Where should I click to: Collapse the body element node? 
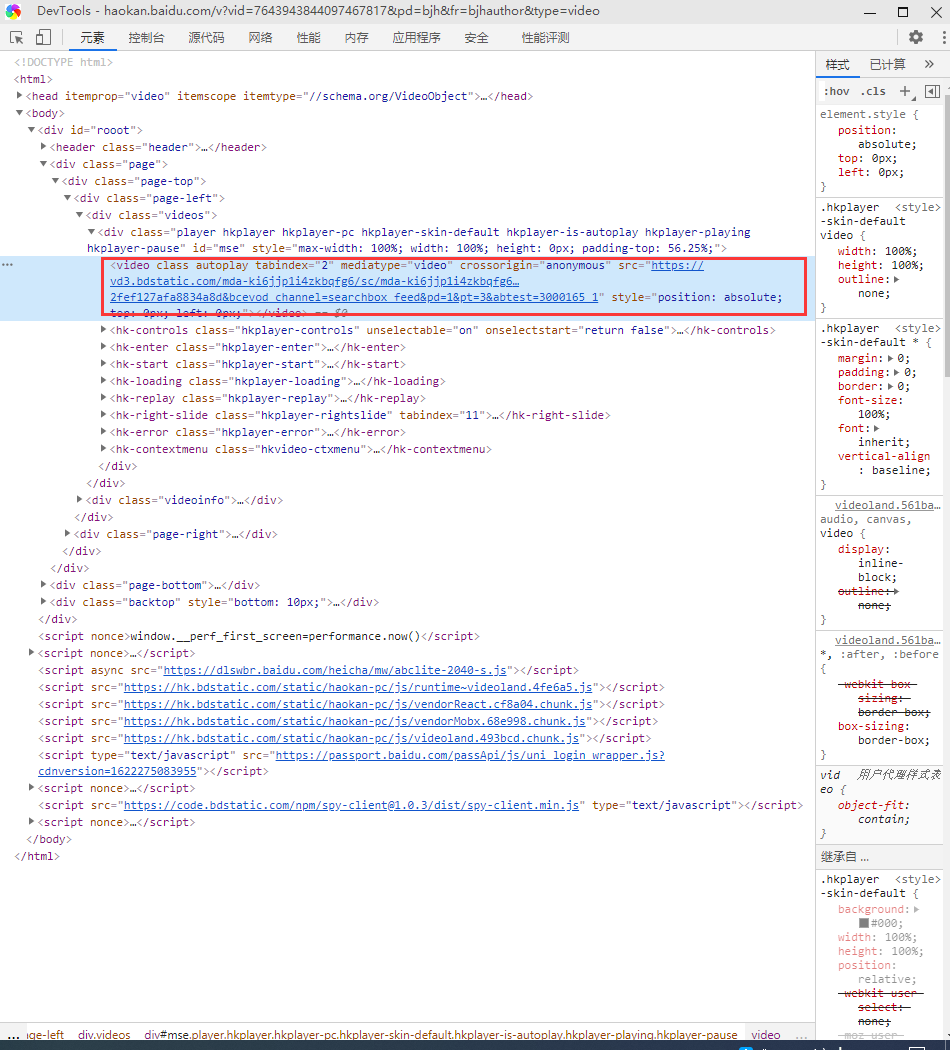click(x=19, y=112)
